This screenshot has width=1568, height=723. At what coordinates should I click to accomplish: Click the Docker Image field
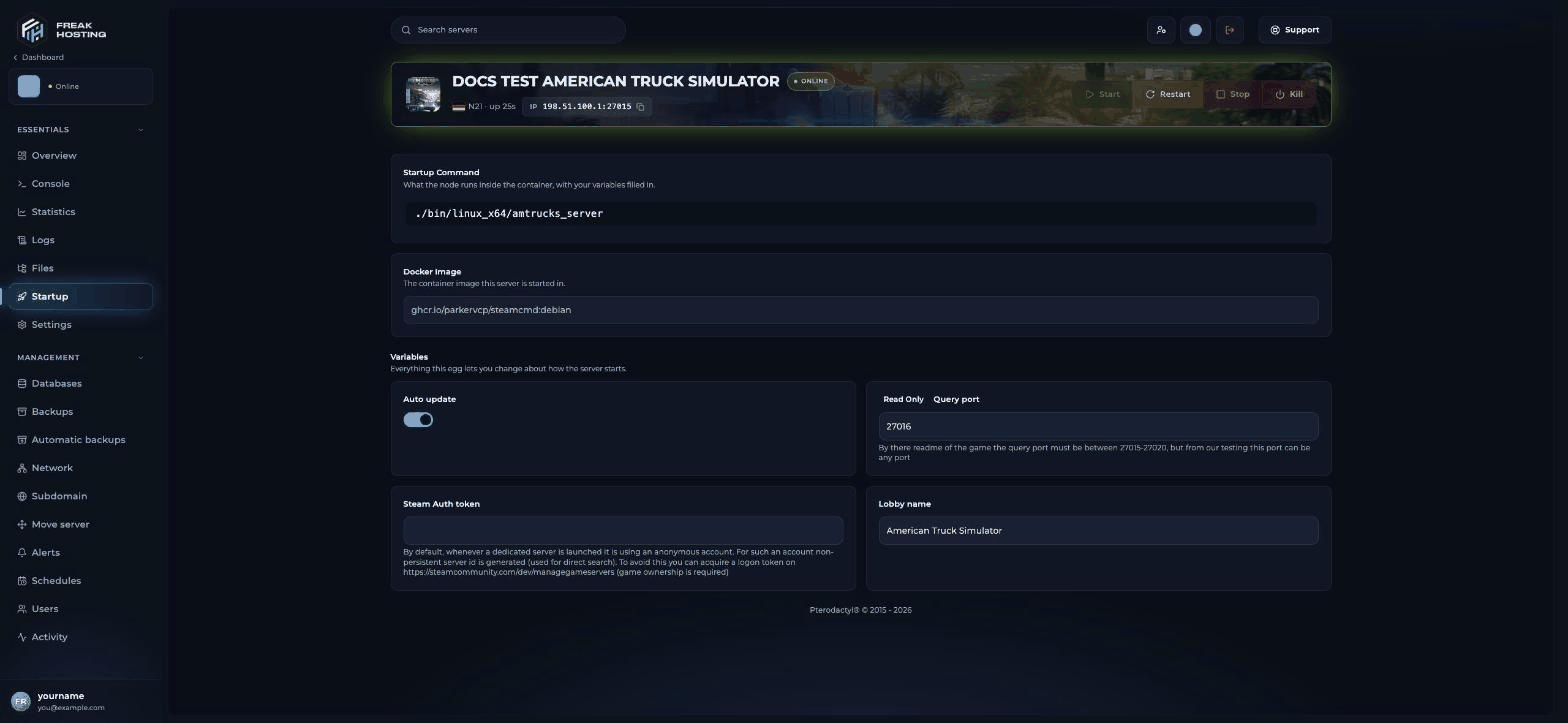point(860,310)
